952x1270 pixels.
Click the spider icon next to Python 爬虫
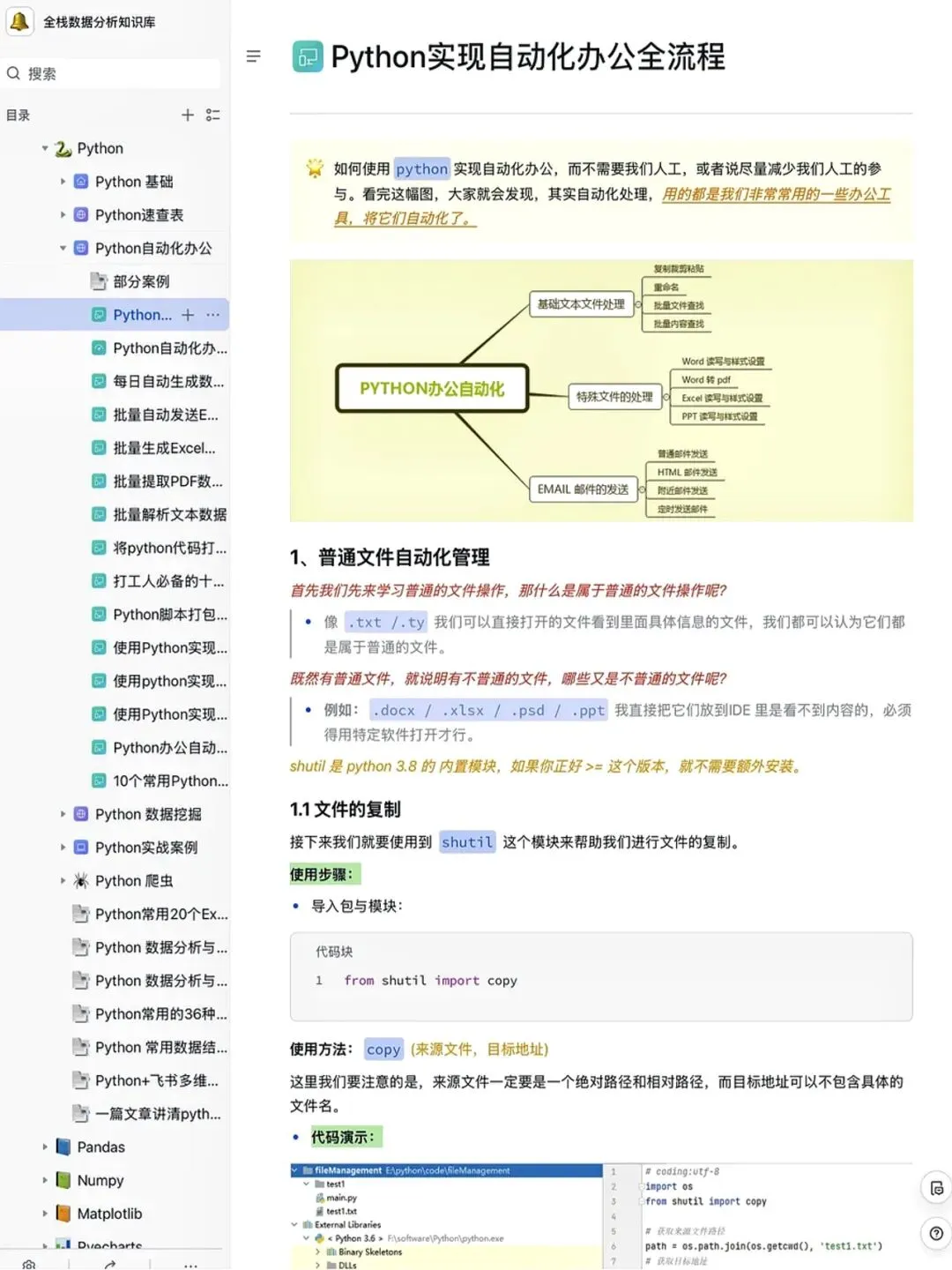pyautogui.click(x=81, y=880)
